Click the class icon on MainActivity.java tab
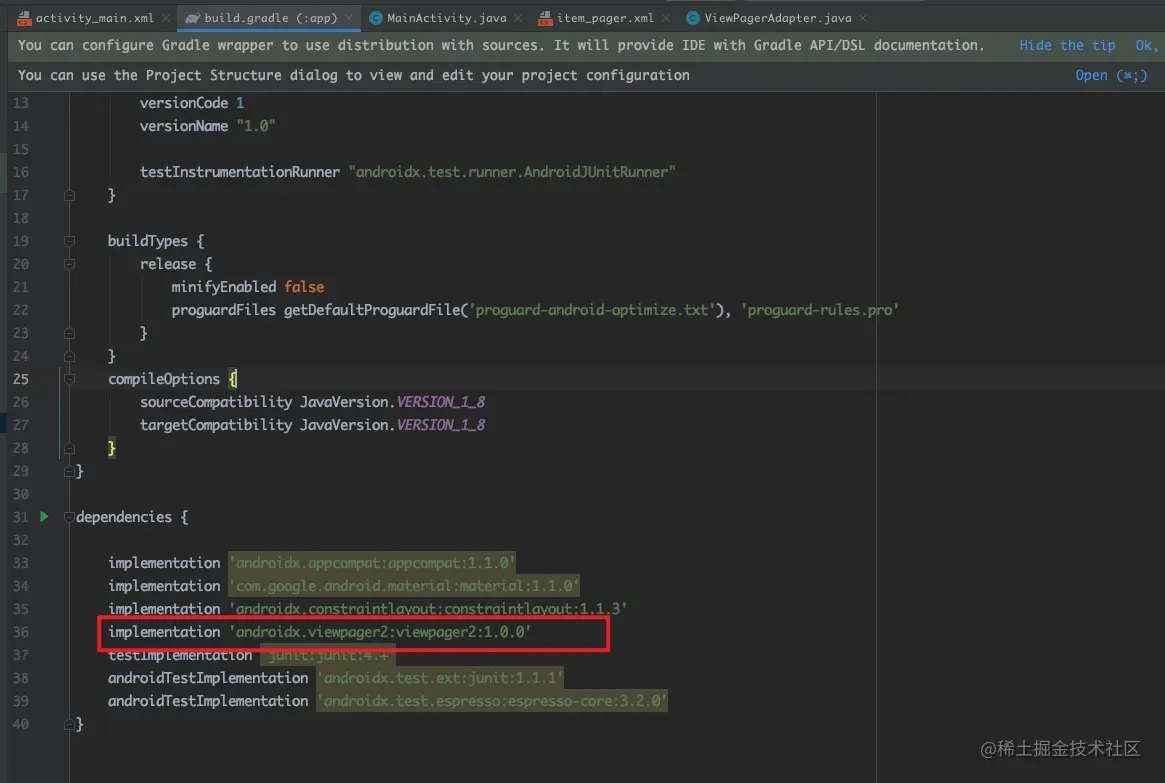The height and width of the screenshot is (783, 1165). point(376,18)
